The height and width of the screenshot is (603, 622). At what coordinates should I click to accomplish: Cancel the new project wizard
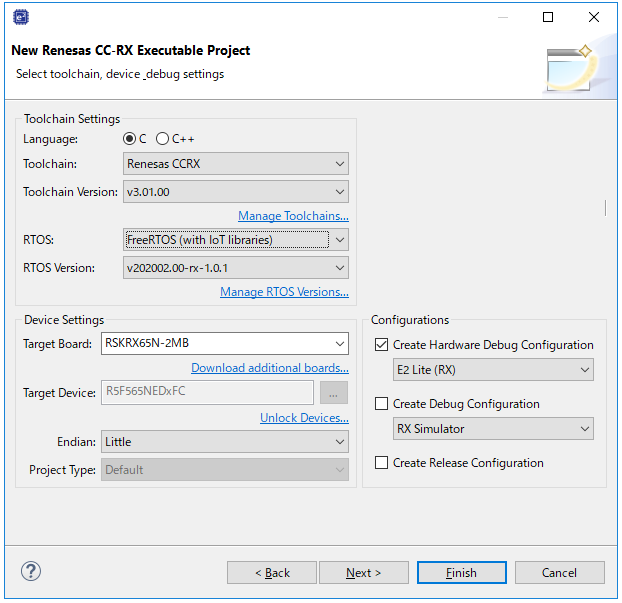(x=560, y=572)
